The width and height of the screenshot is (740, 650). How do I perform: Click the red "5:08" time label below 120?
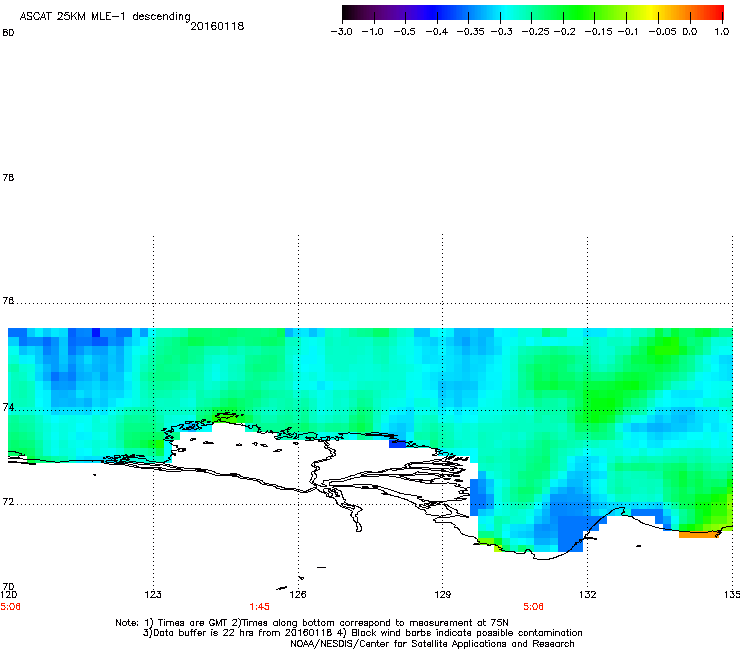10,607
